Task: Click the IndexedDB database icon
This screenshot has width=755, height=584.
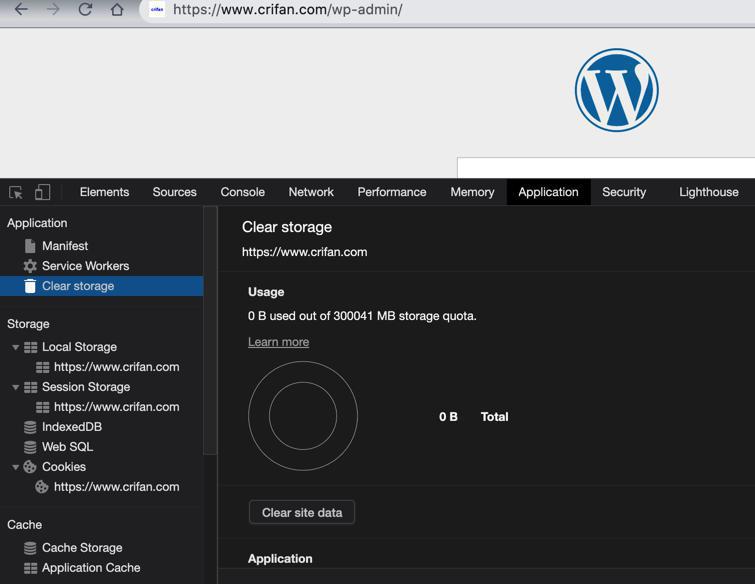Action: (30, 427)
